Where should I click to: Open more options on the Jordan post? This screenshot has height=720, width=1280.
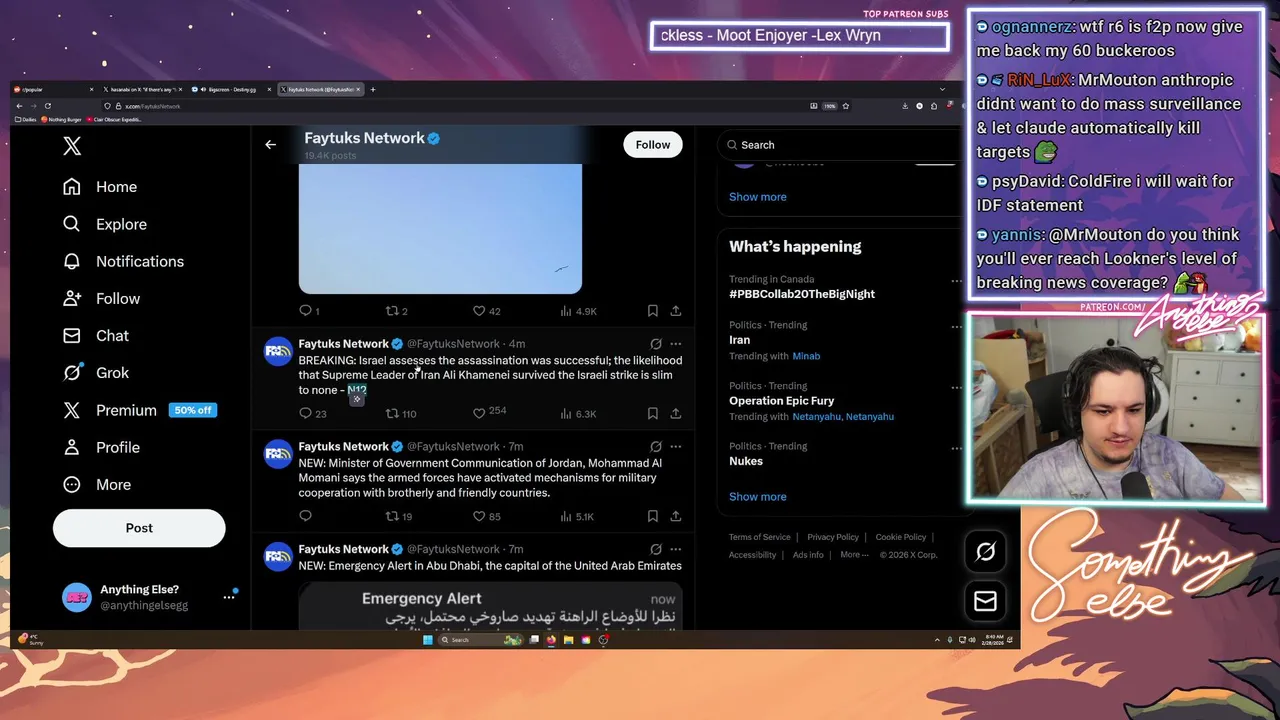[x=676, y=447]
